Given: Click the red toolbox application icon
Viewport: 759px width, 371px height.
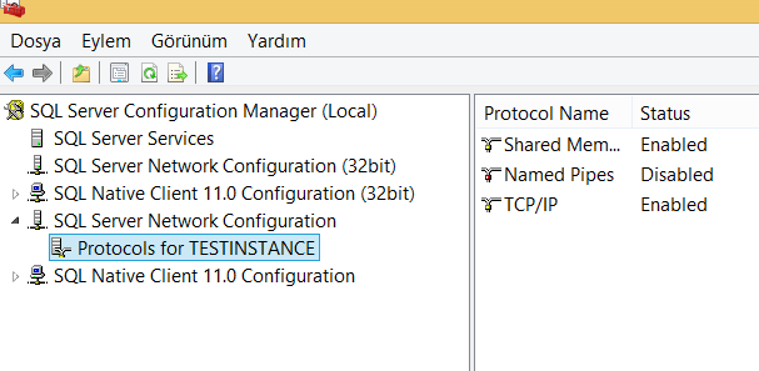Looking at the screenshot, I should tap(14, 9).
